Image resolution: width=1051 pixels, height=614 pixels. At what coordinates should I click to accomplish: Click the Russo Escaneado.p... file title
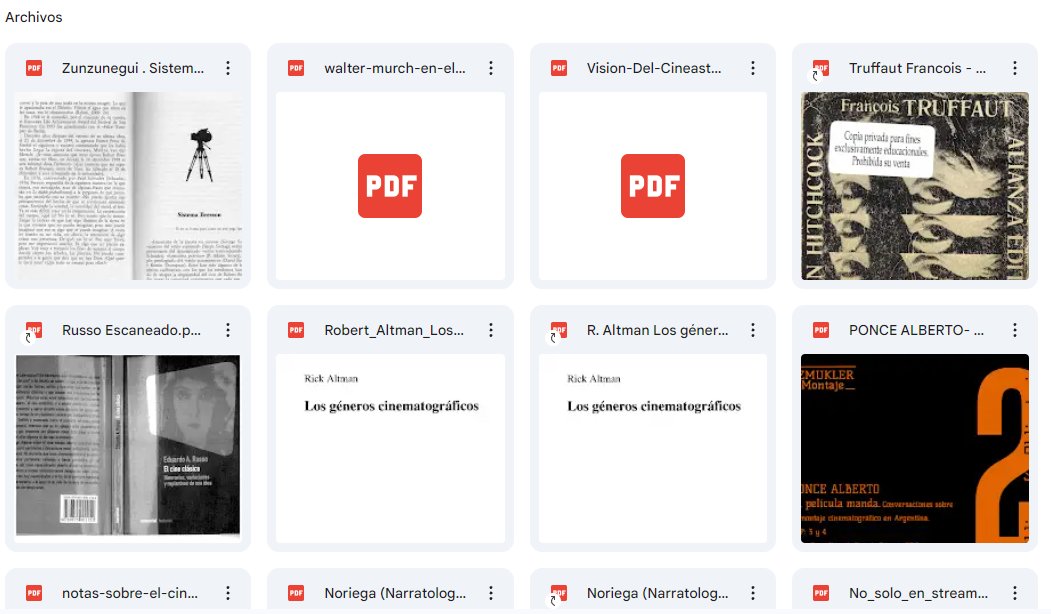pos(131,330)
